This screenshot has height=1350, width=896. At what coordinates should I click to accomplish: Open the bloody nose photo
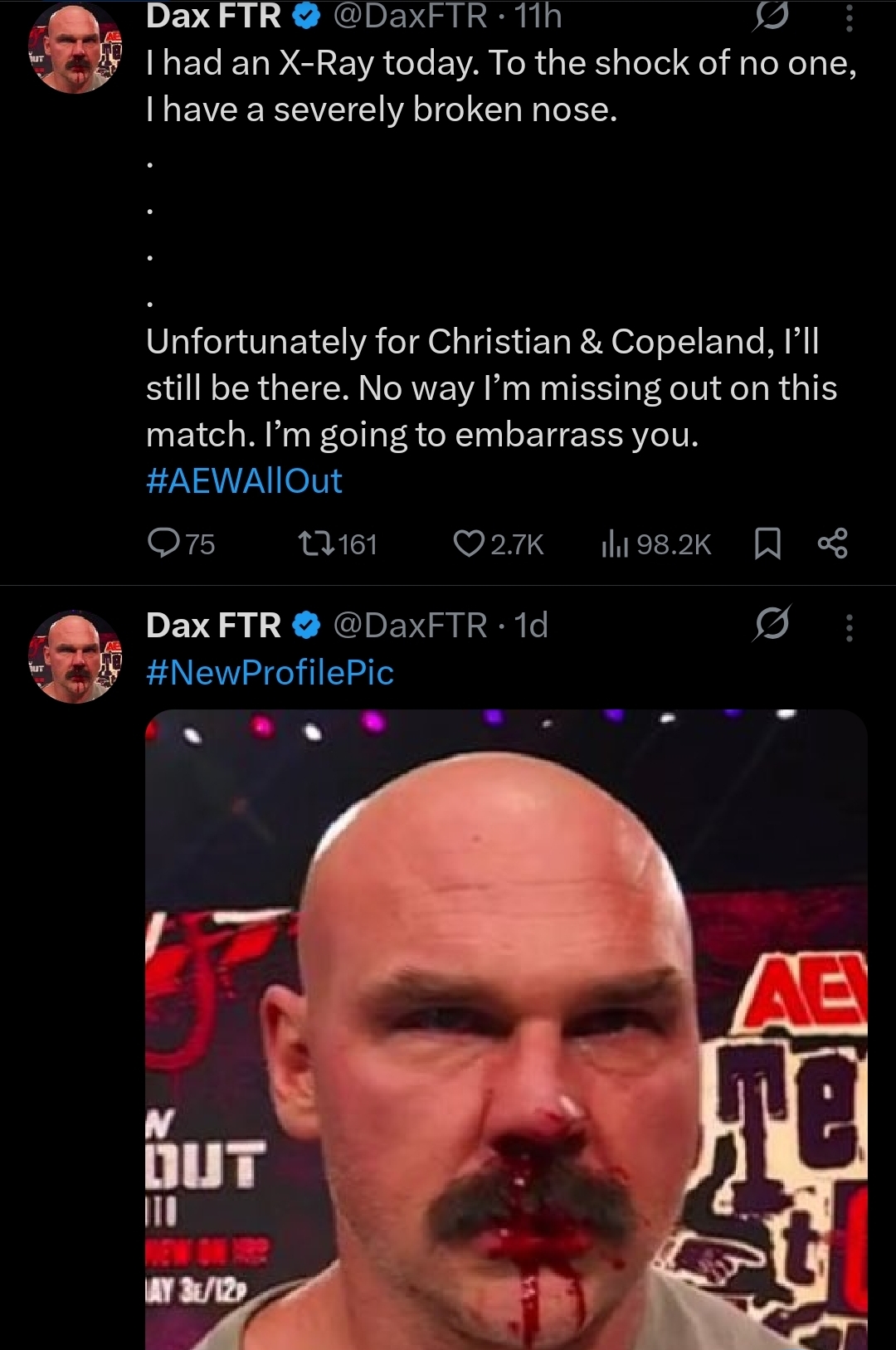click(x=506, y=1029)
